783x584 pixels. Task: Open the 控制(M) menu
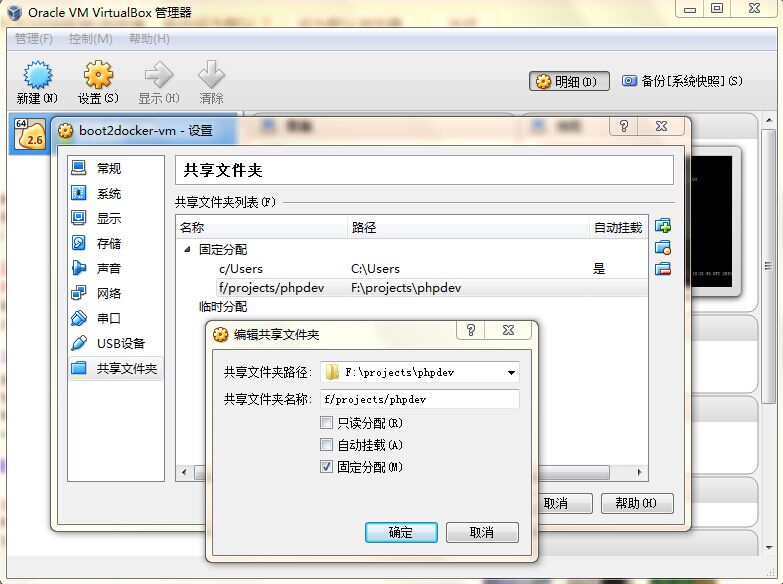click(90, 38)
